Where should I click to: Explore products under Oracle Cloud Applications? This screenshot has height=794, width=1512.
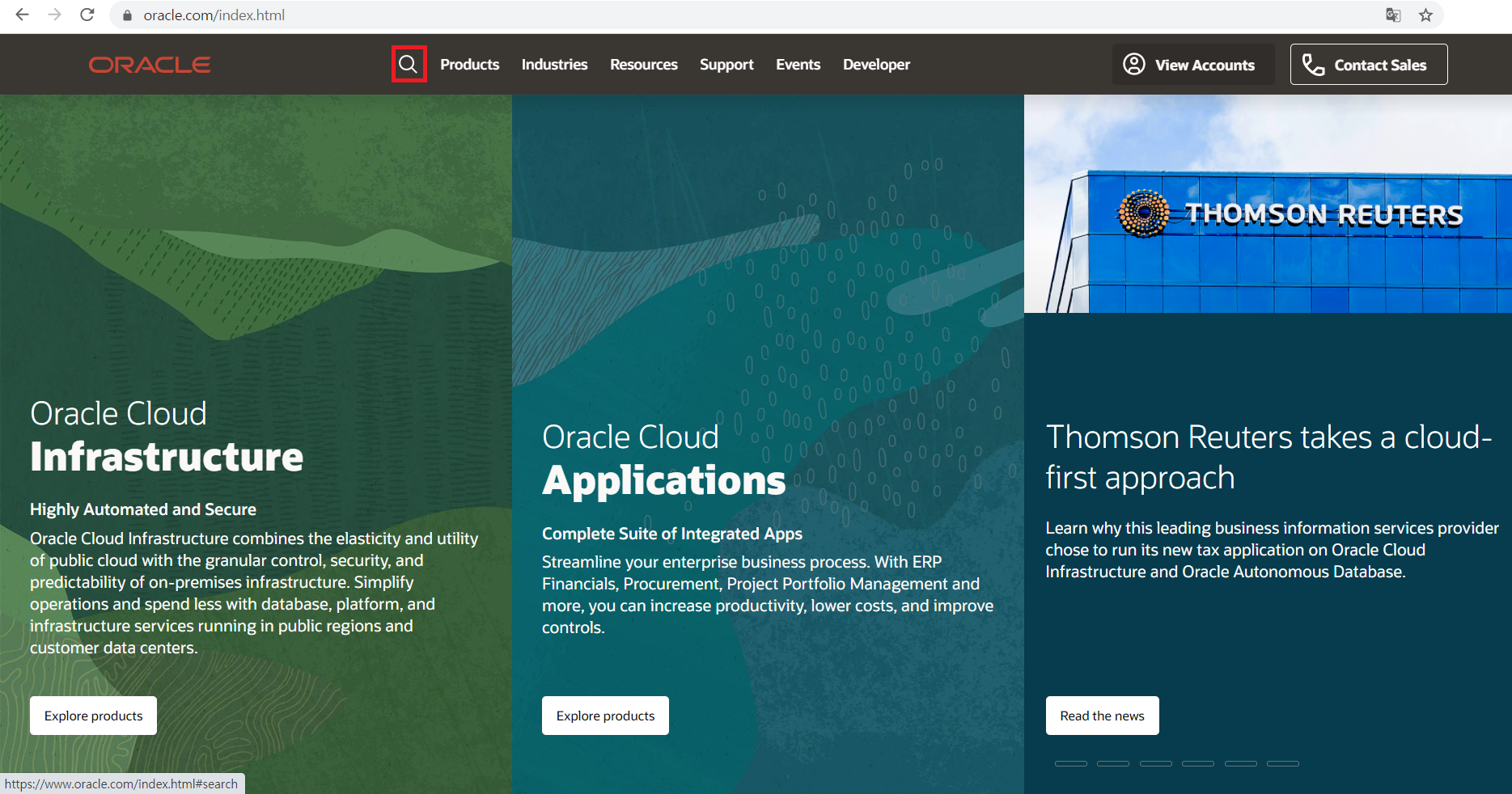pos(605,716)
